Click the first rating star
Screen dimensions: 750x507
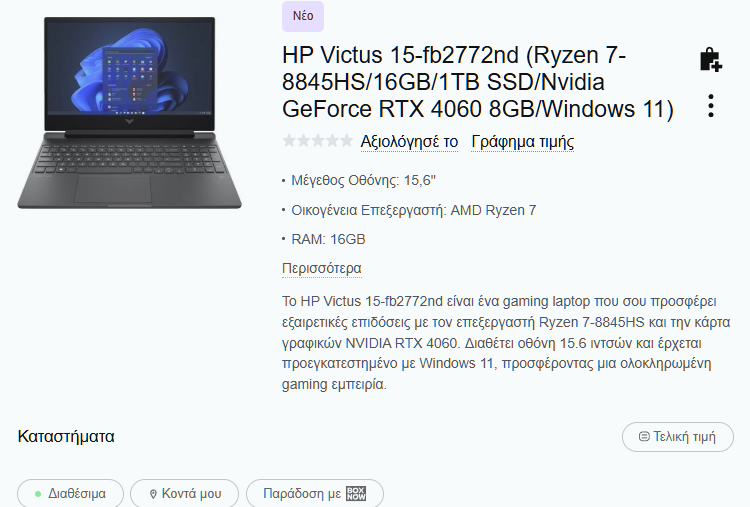coord(289,141)
